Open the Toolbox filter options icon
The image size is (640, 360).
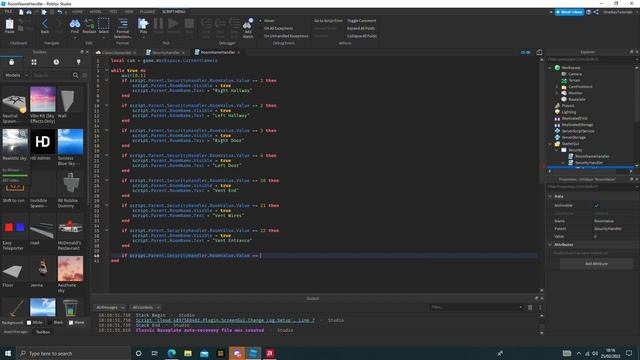pos(85,75)
